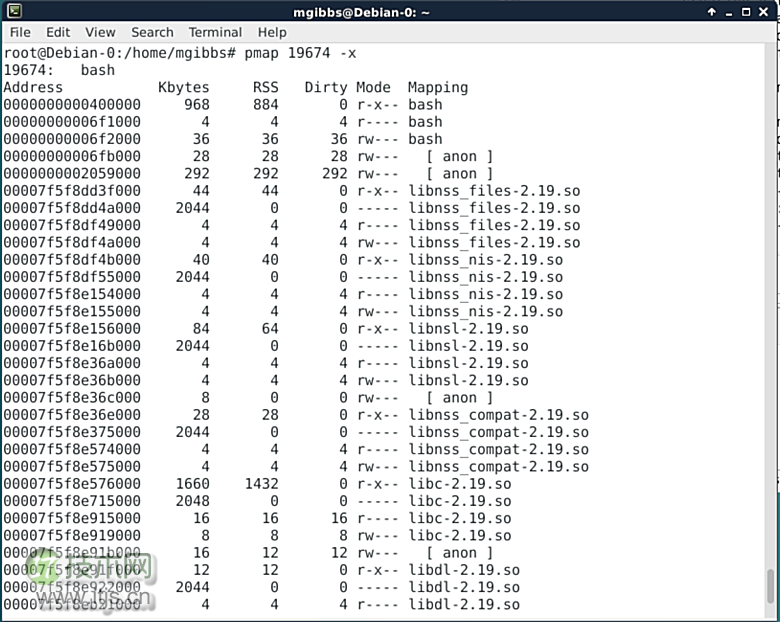Click the Address column header
This screenshot has height=622, width=780.
click(x=33, y=88)
